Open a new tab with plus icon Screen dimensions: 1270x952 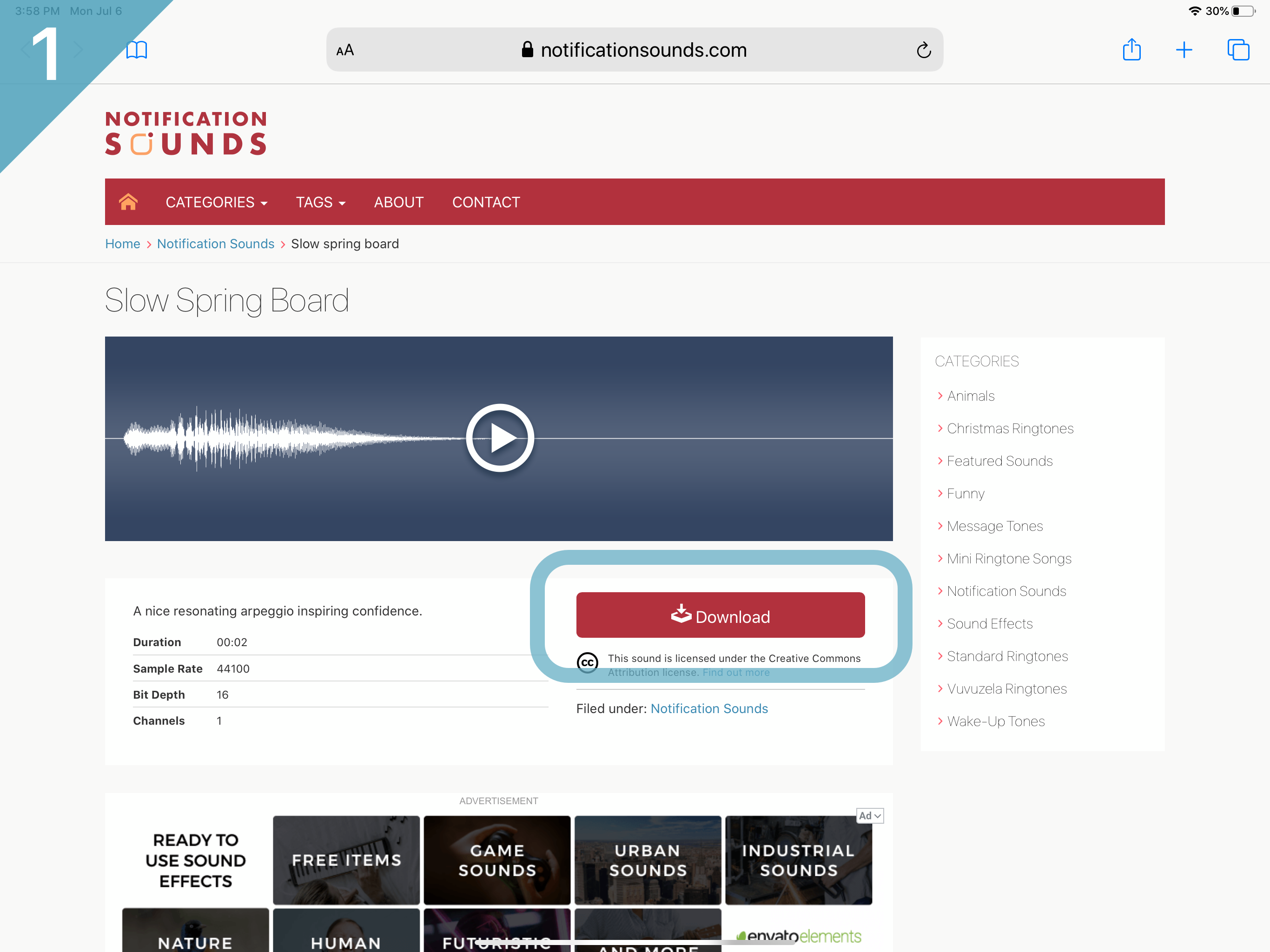pos(1184,50)
